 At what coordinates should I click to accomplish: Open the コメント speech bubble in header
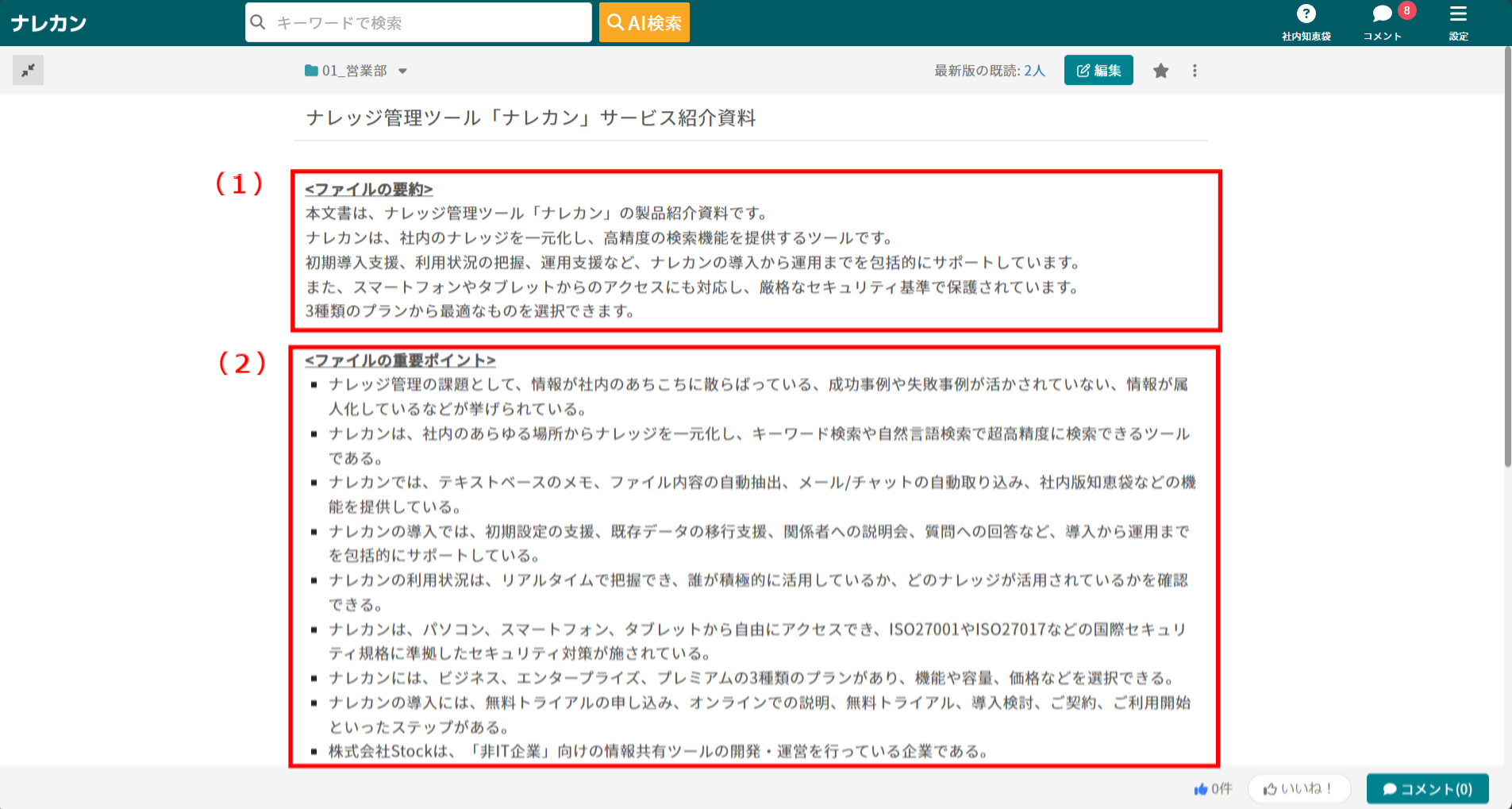1382,14
